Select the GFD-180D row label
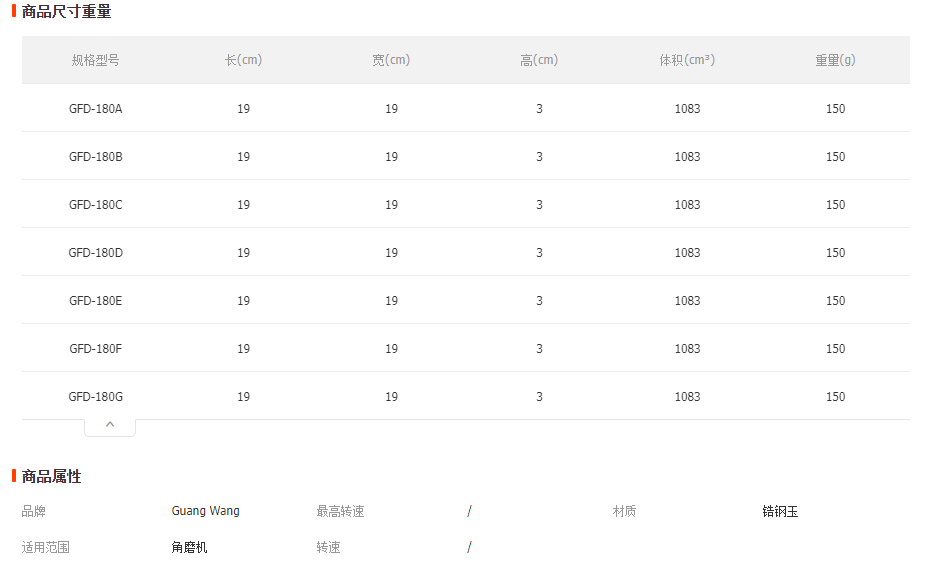The image size is (949, 573). coord(96,253)
